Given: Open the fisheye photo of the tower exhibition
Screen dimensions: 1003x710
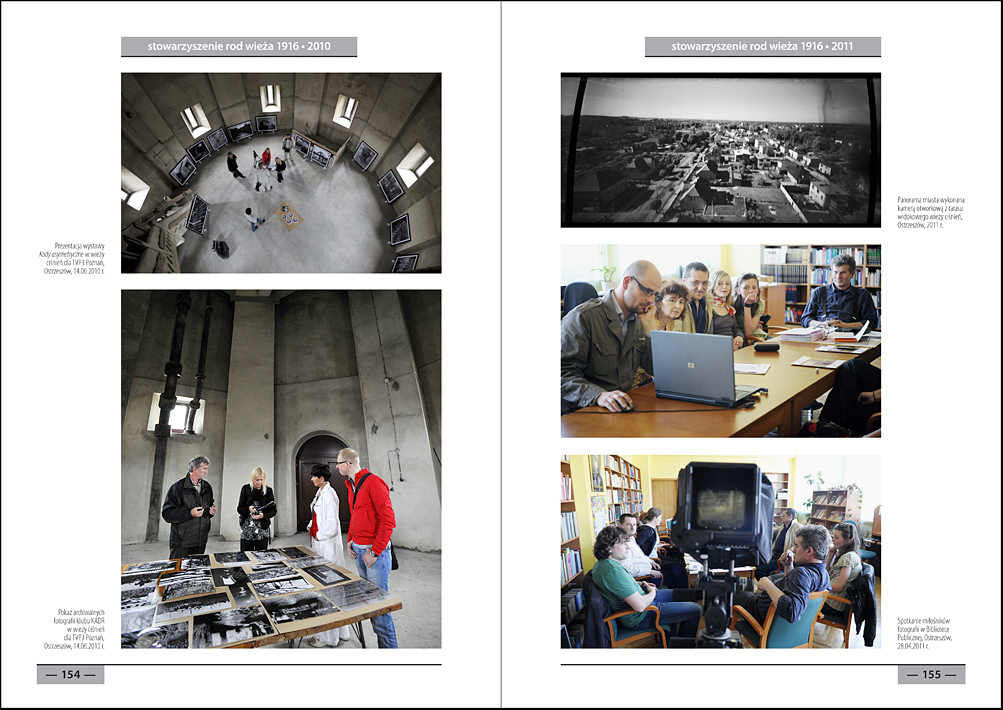Looking at the screenshot, I should point(281,172).
